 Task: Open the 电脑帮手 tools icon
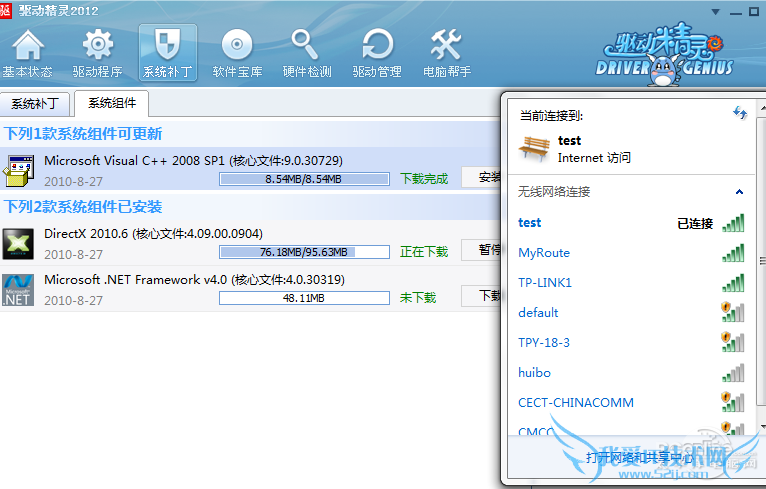point(447,54)
